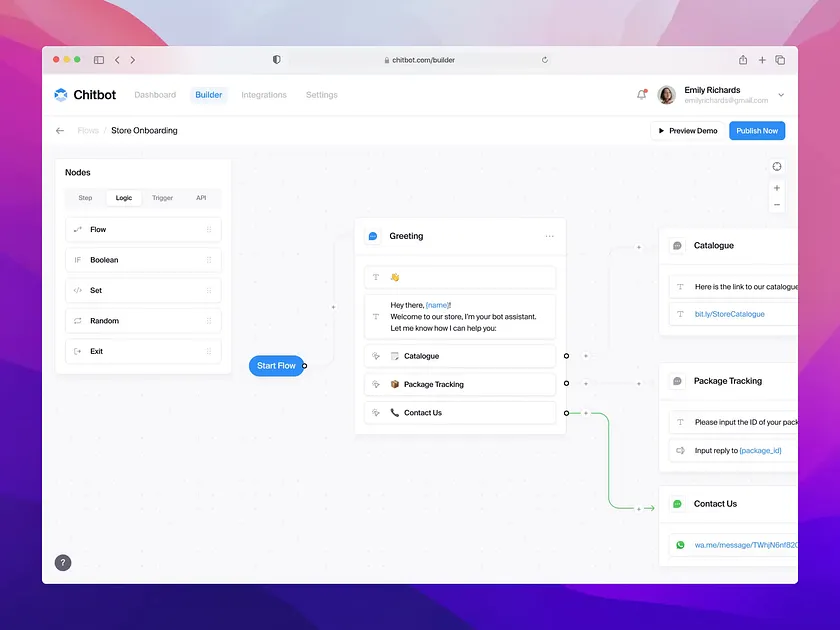Click the reset view crosshair icon on canvas

click(777, 166)
